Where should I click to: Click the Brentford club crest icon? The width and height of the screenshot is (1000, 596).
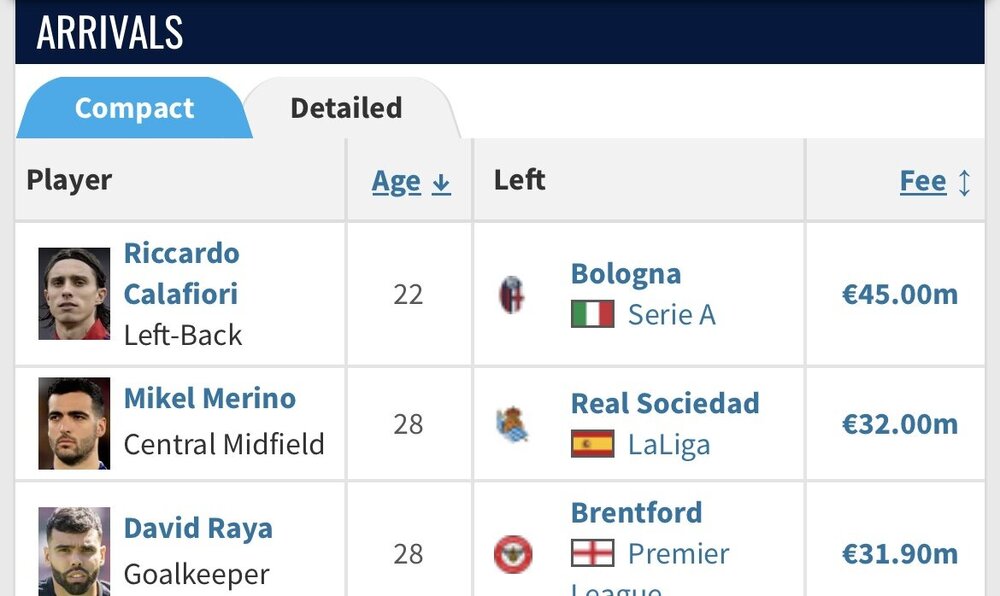(513, 554)
